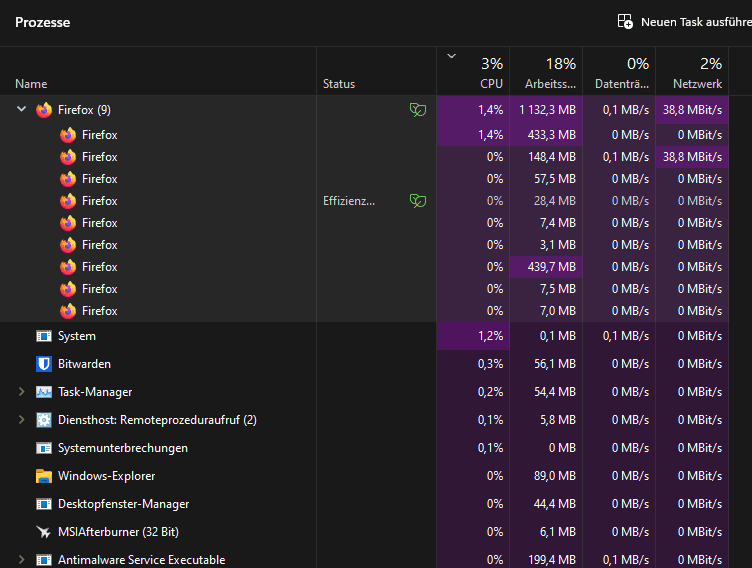Click the 89,0 MB memory cell
The height and width of the screenshot is (568, 752).
(546, 476)
